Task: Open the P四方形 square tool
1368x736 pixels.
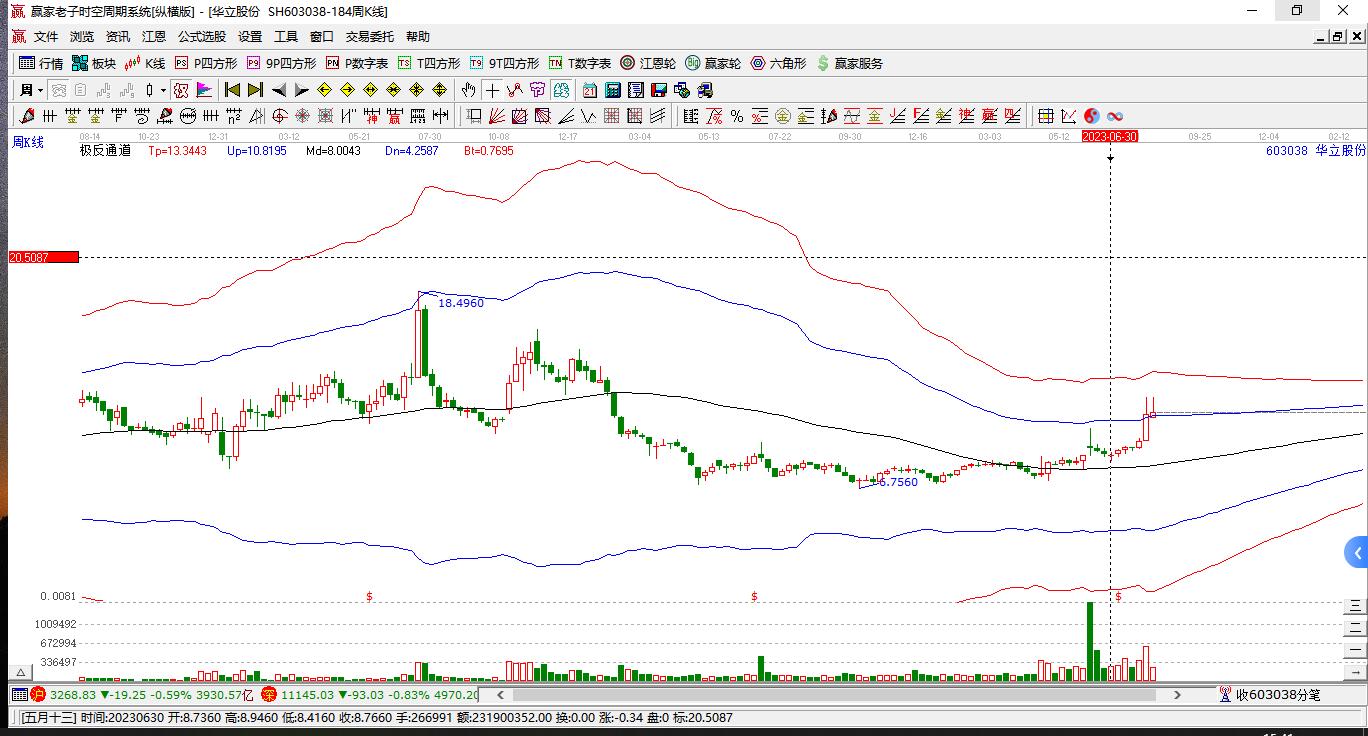Action: tap(206, 63)
